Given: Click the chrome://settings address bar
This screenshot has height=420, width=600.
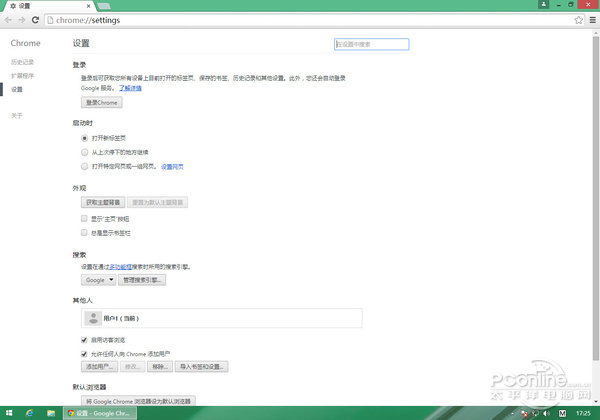Looking at the screenshot, I should click(308, 20).
